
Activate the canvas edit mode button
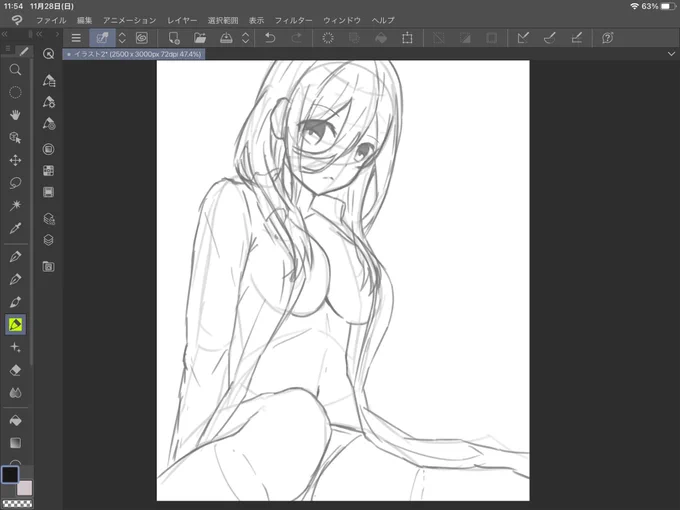[102, 38]
